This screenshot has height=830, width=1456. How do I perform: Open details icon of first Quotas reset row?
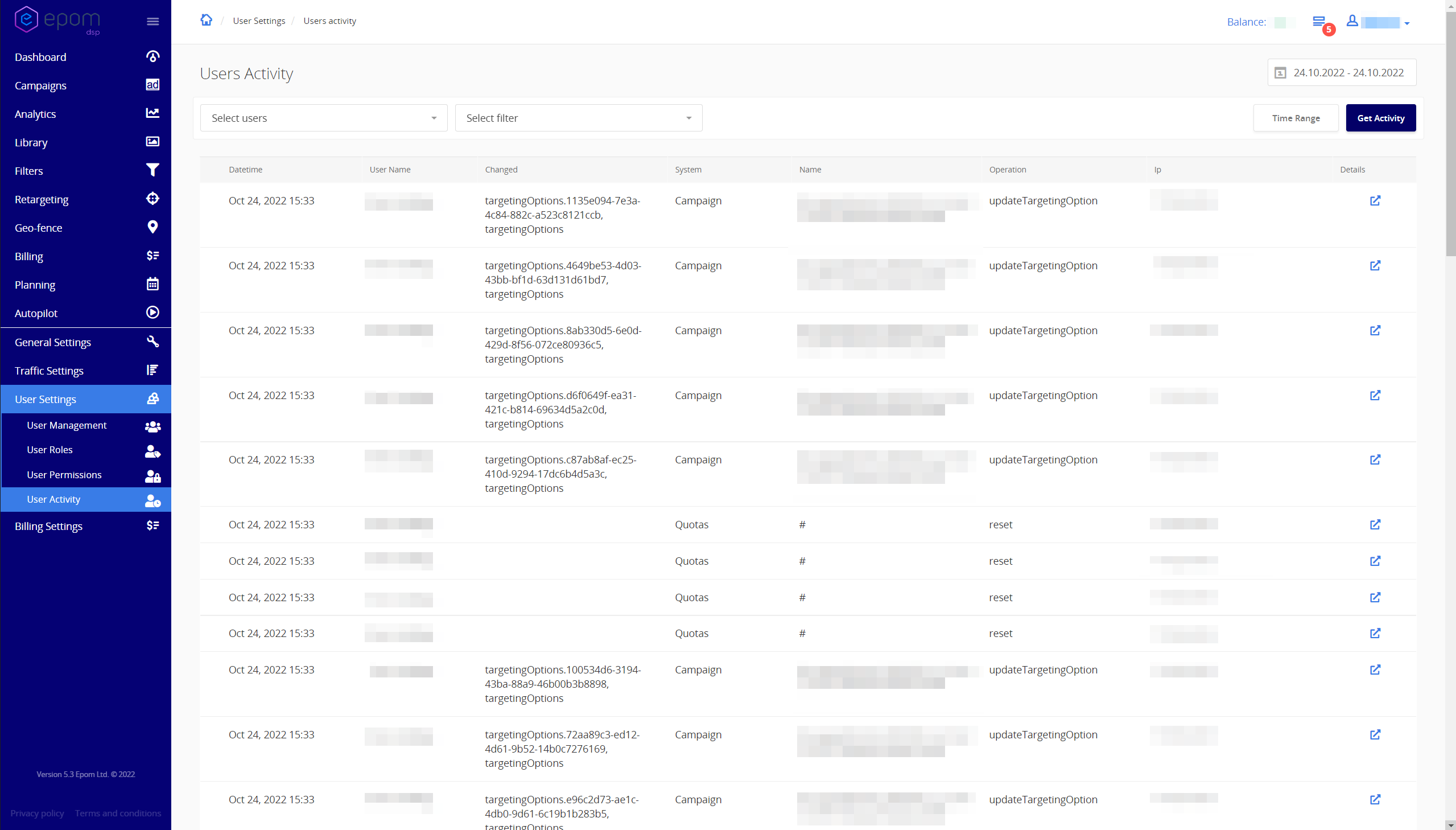tap(1375, 524)
